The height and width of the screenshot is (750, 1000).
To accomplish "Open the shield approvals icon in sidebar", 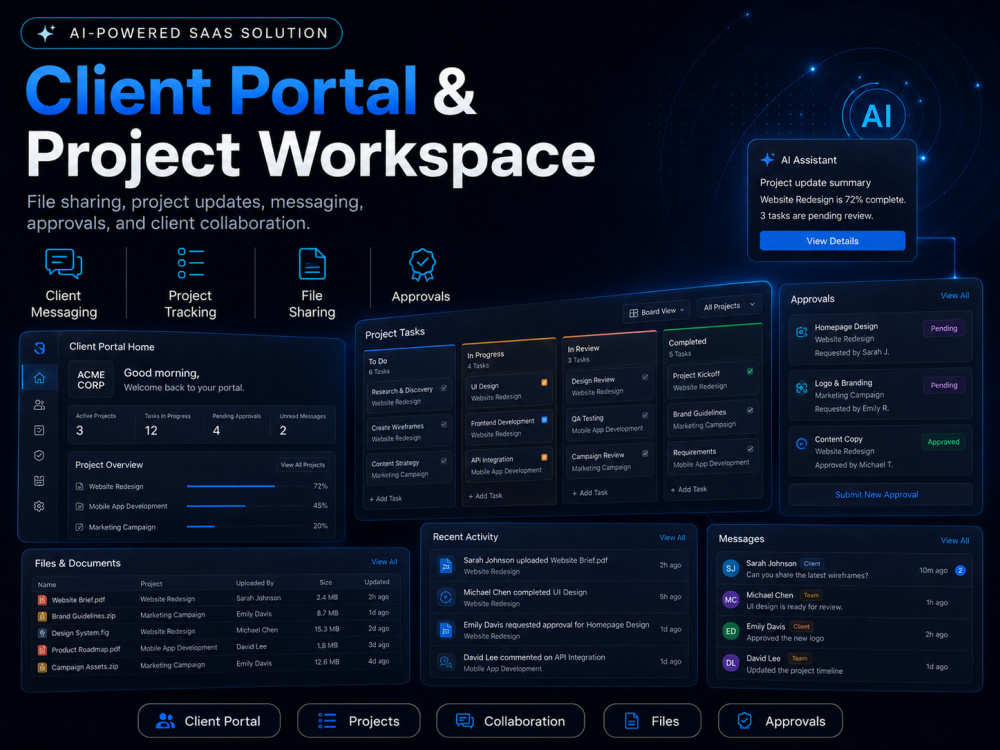I will [39, 455].
